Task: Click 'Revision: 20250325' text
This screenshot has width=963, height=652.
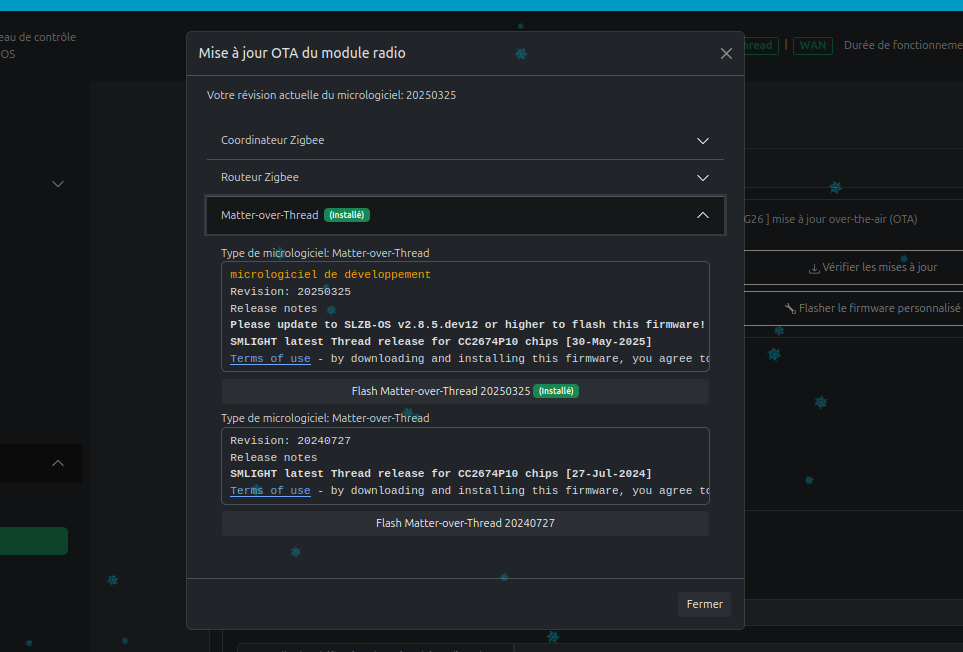Action: (x=290, y=292)
